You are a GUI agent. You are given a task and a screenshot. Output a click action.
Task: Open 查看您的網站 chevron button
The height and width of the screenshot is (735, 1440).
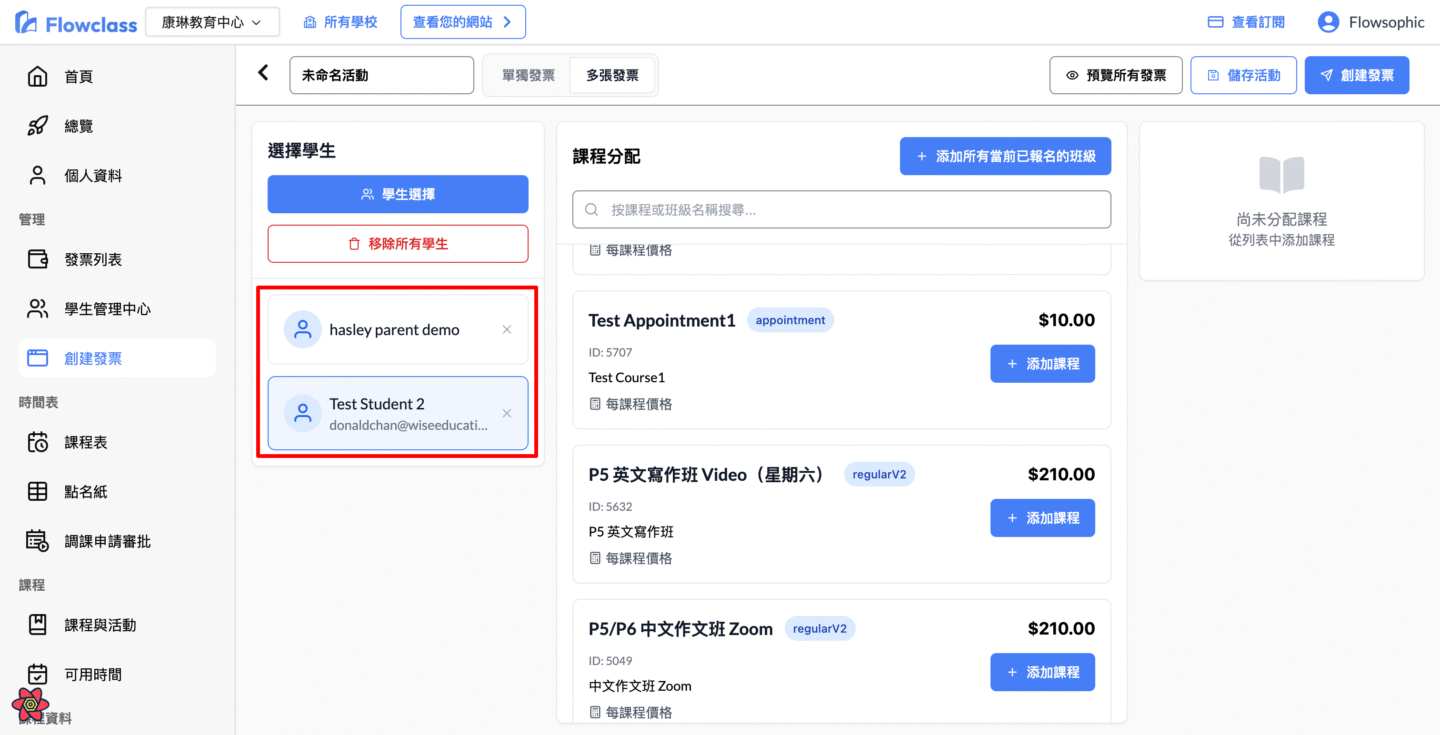462,22
